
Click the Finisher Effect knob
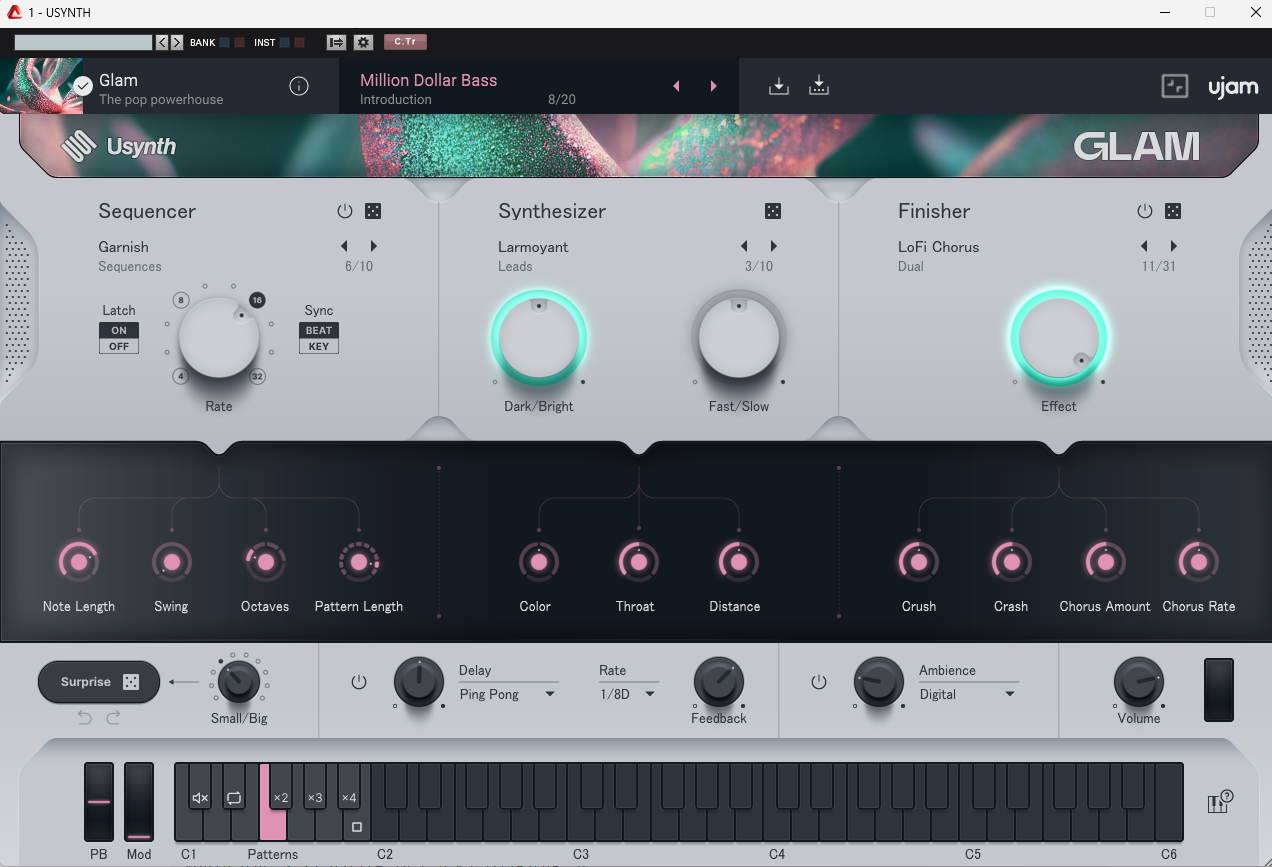1058,338
